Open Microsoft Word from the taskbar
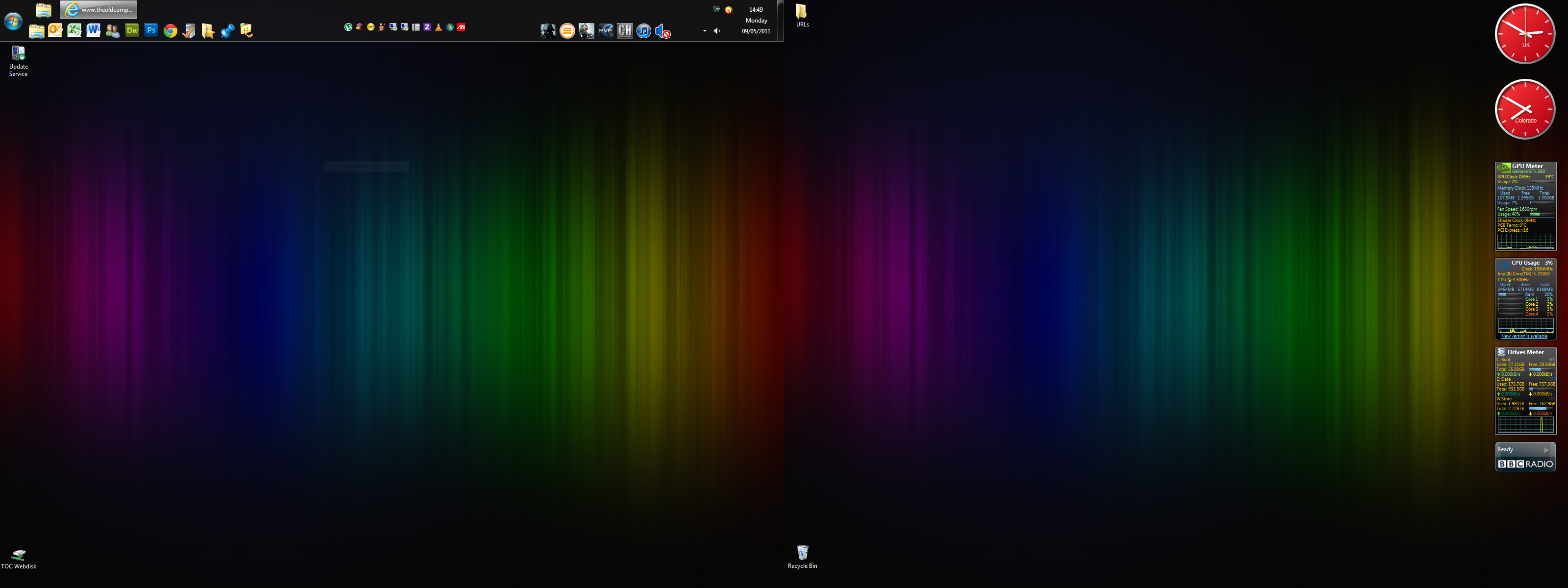 tap(93, 30)
